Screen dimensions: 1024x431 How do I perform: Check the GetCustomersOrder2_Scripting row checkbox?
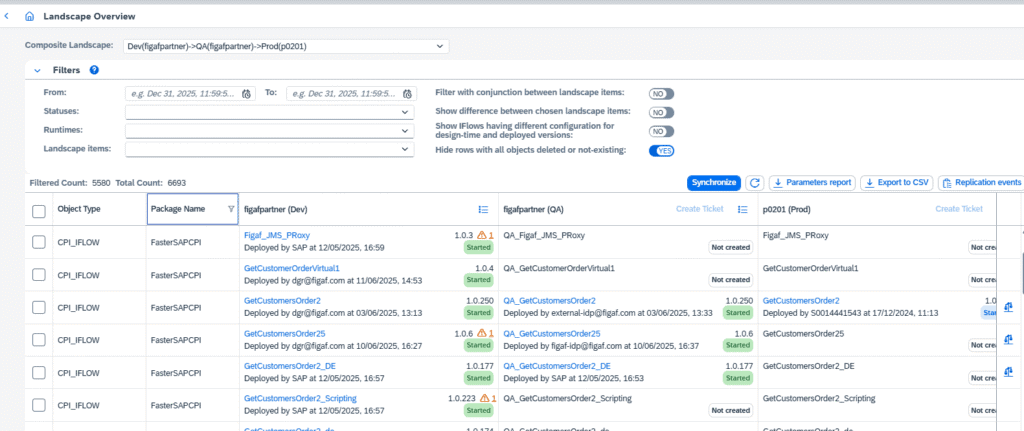click(x=39, y=405)
